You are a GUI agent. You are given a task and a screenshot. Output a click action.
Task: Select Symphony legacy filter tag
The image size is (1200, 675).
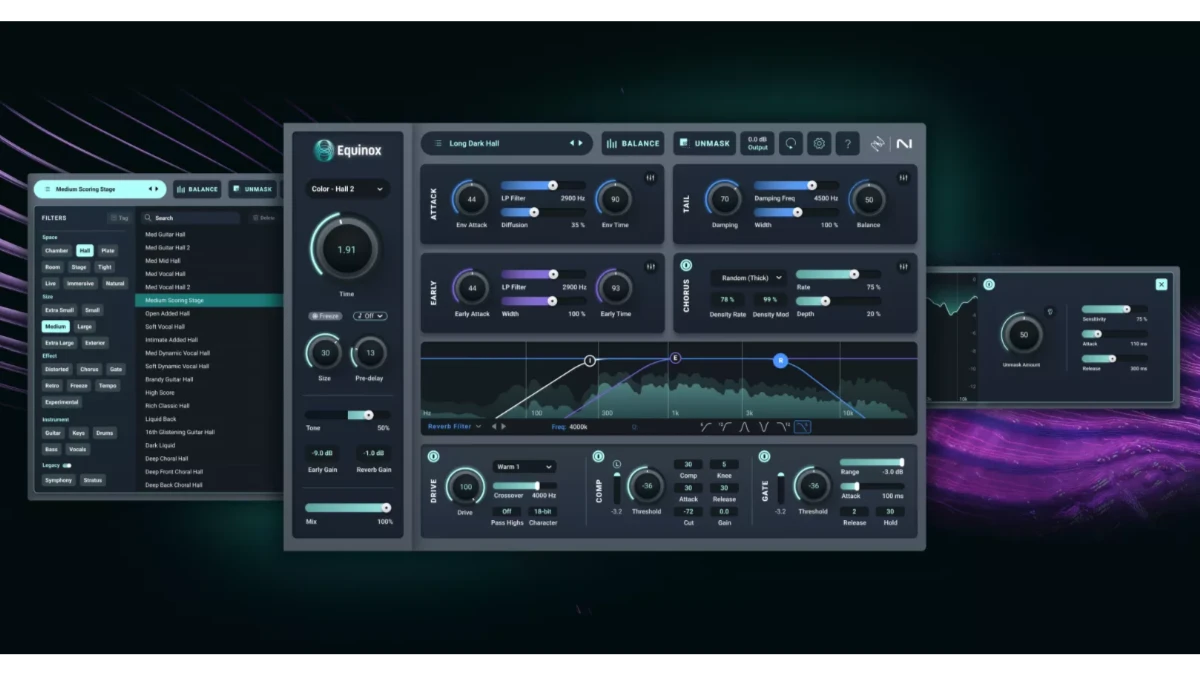click(58, 480)
